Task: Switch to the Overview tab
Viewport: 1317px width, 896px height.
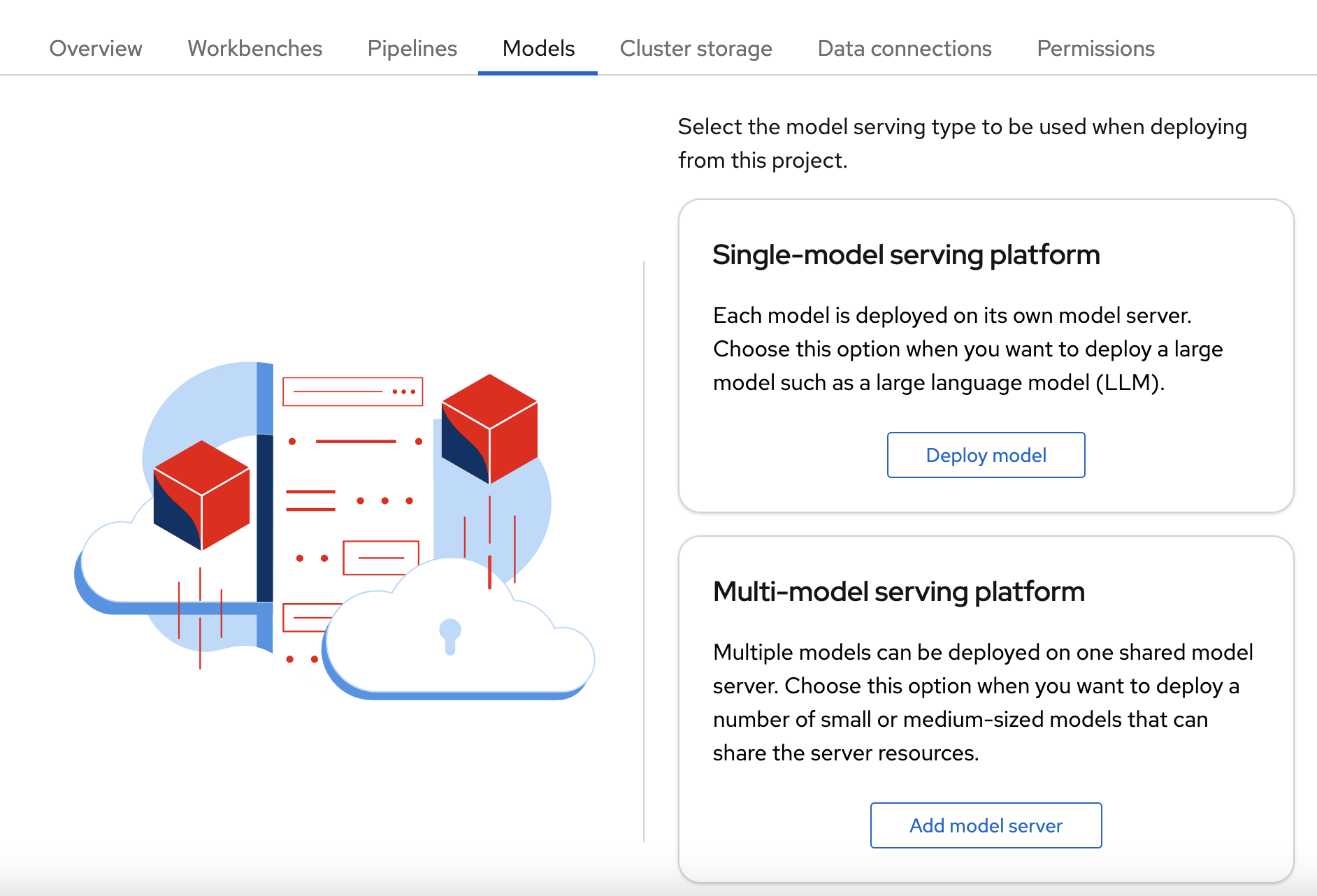Action: (x=95, y=48)
